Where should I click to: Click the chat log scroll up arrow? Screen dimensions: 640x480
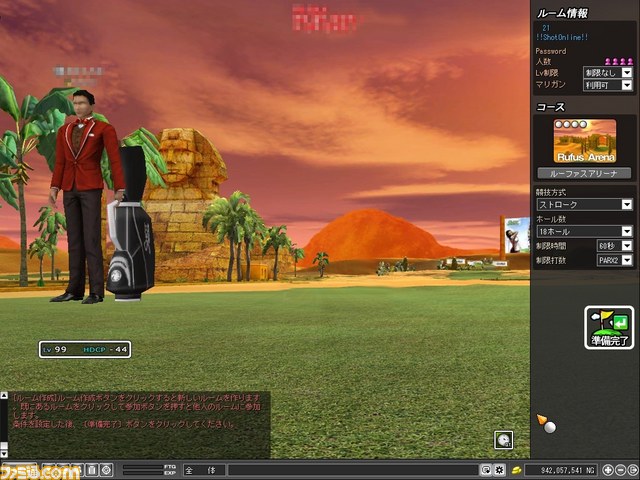pos(4,395)
